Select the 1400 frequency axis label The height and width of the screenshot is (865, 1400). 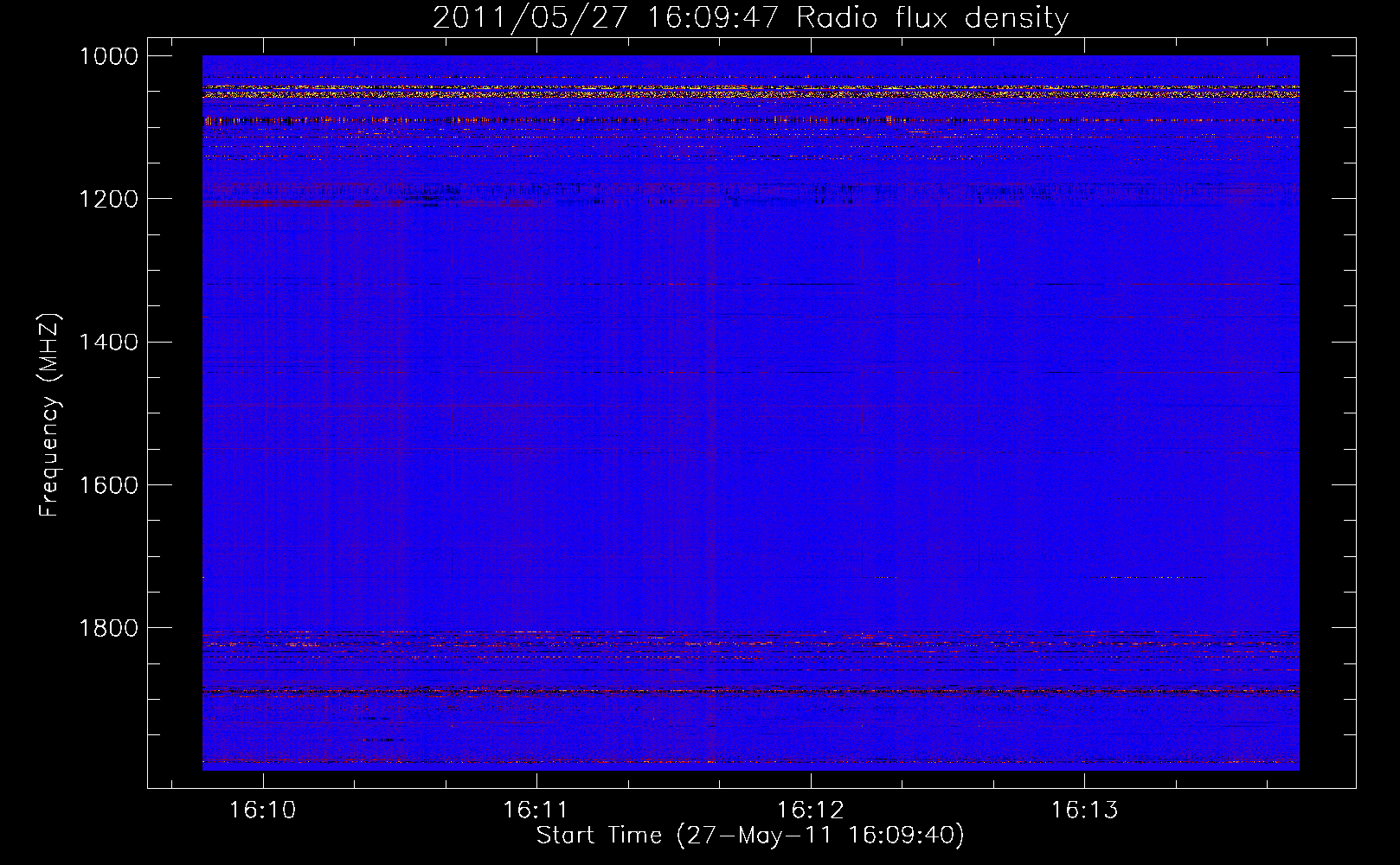(x=109, y=343)
